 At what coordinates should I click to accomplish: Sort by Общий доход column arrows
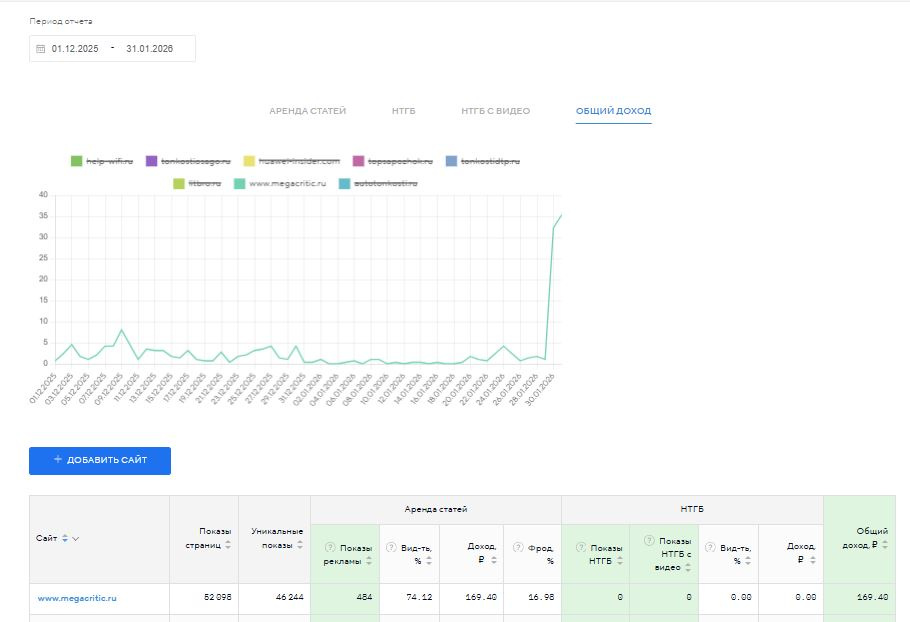coord(886,545)
